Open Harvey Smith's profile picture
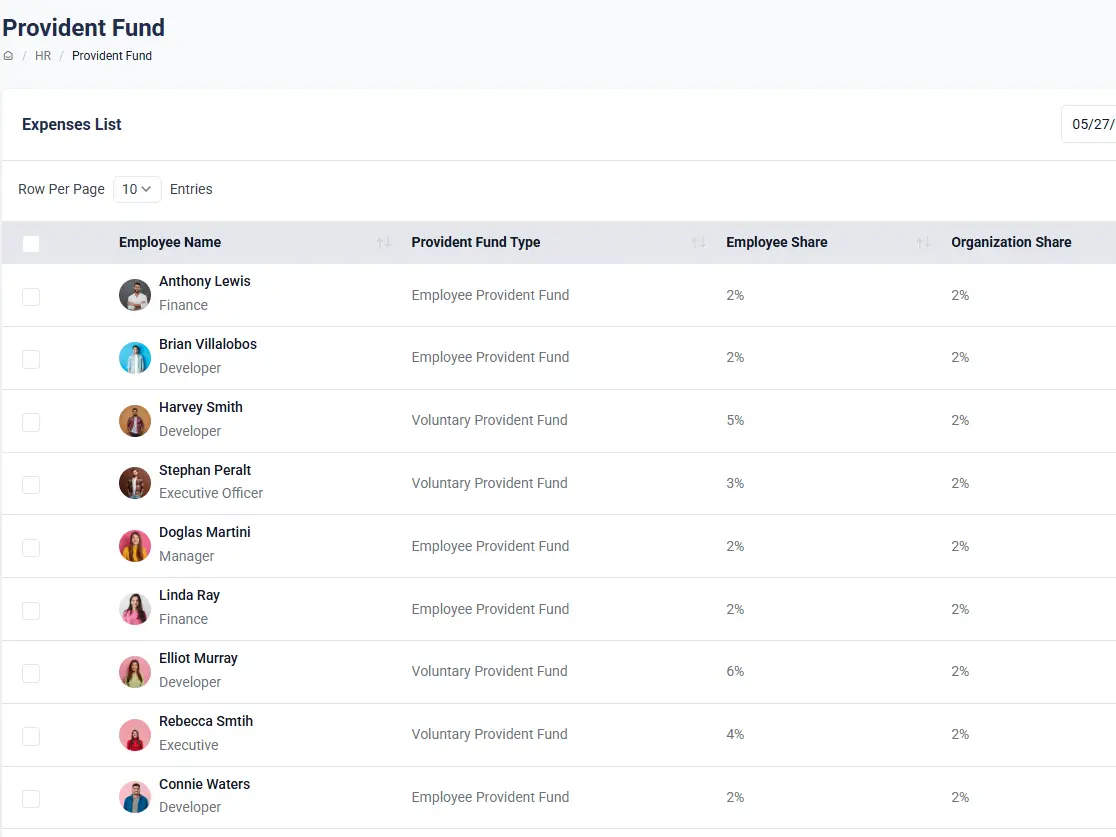 [135, 421]
